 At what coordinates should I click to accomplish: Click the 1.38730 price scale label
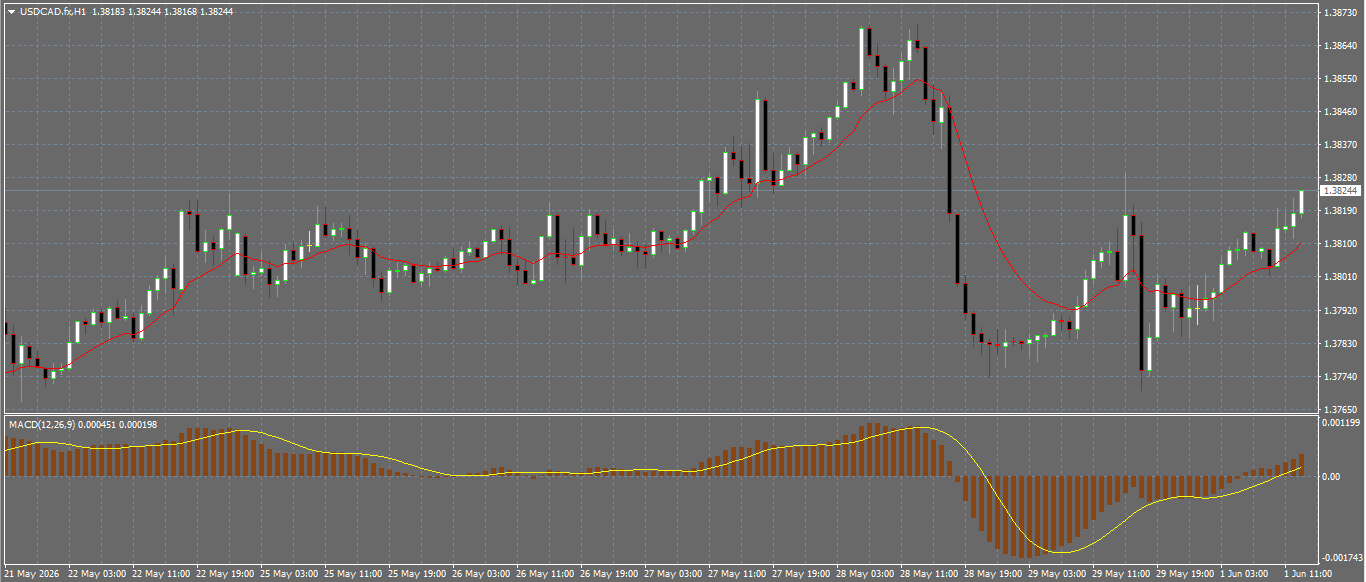tap(1339, 12)
